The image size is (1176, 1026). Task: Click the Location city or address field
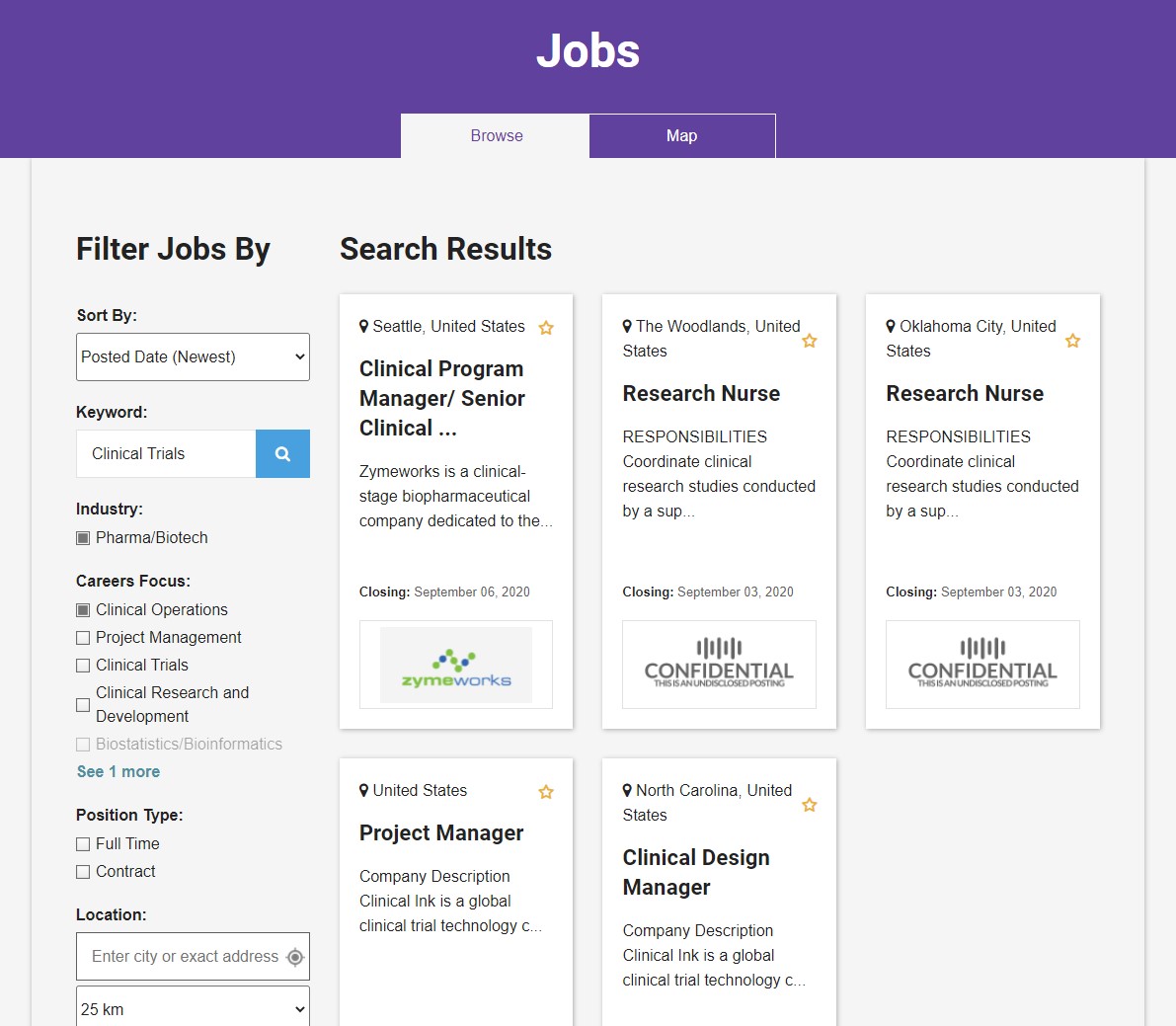(x=183, y=957)
